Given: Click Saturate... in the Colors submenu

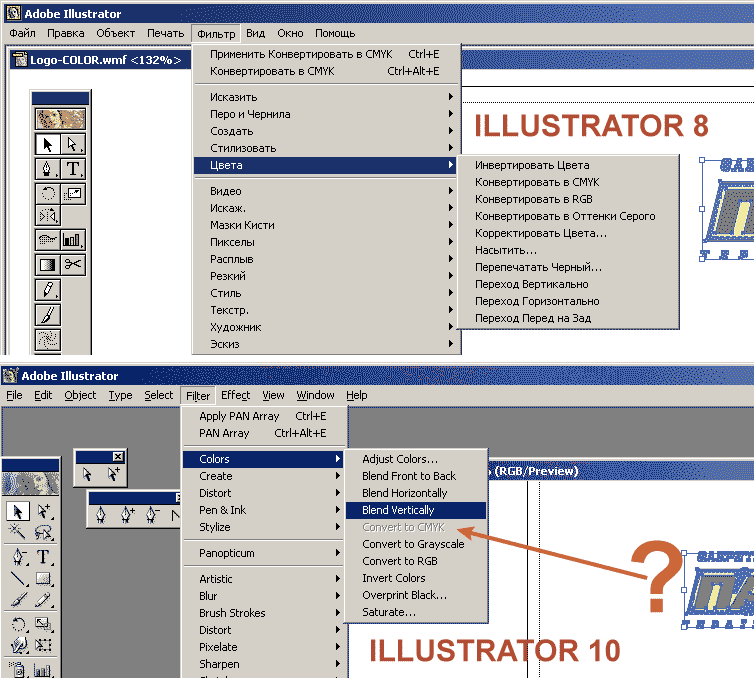Looking at the screenshot, I should point(416,612).
